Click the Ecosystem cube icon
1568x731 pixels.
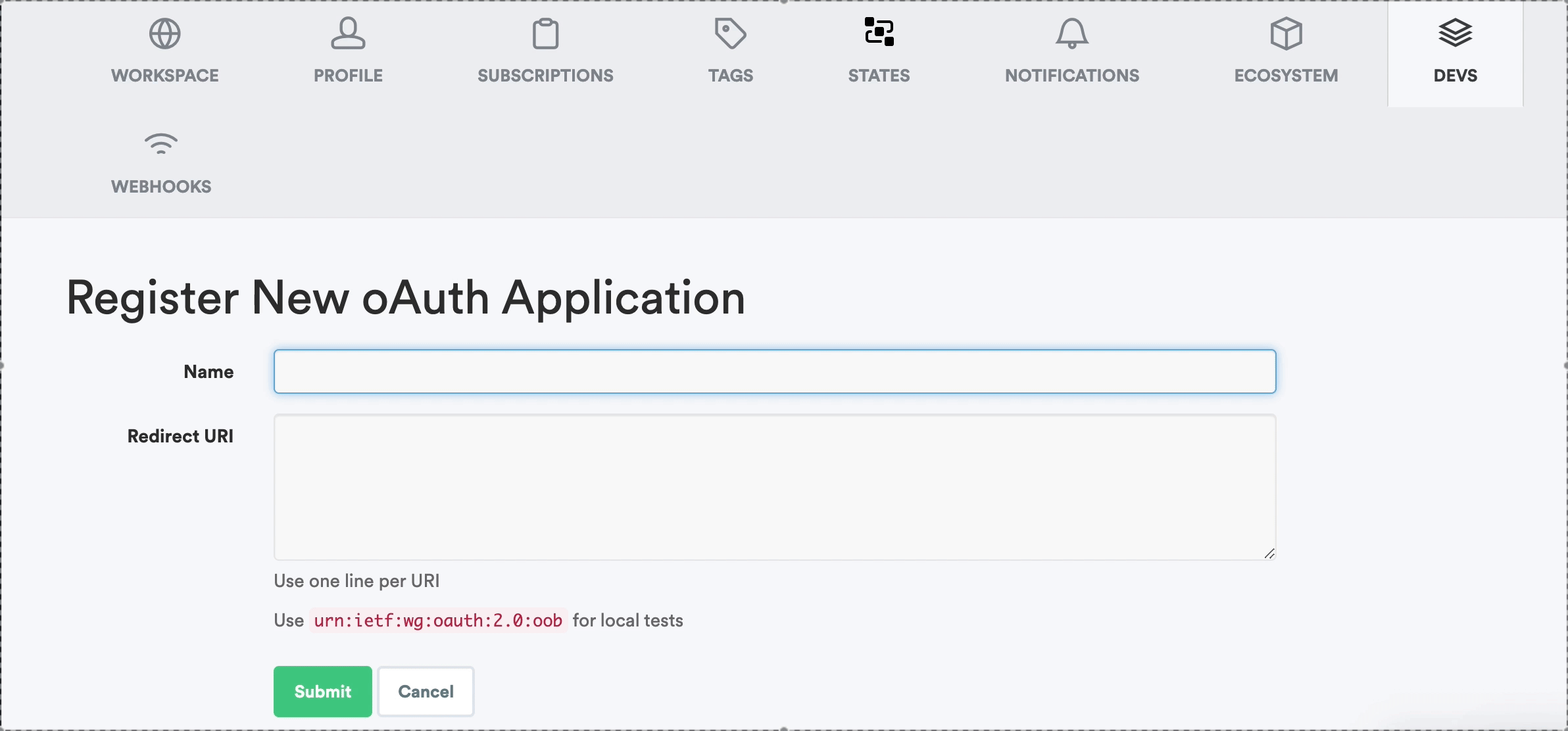[1286, 33]
